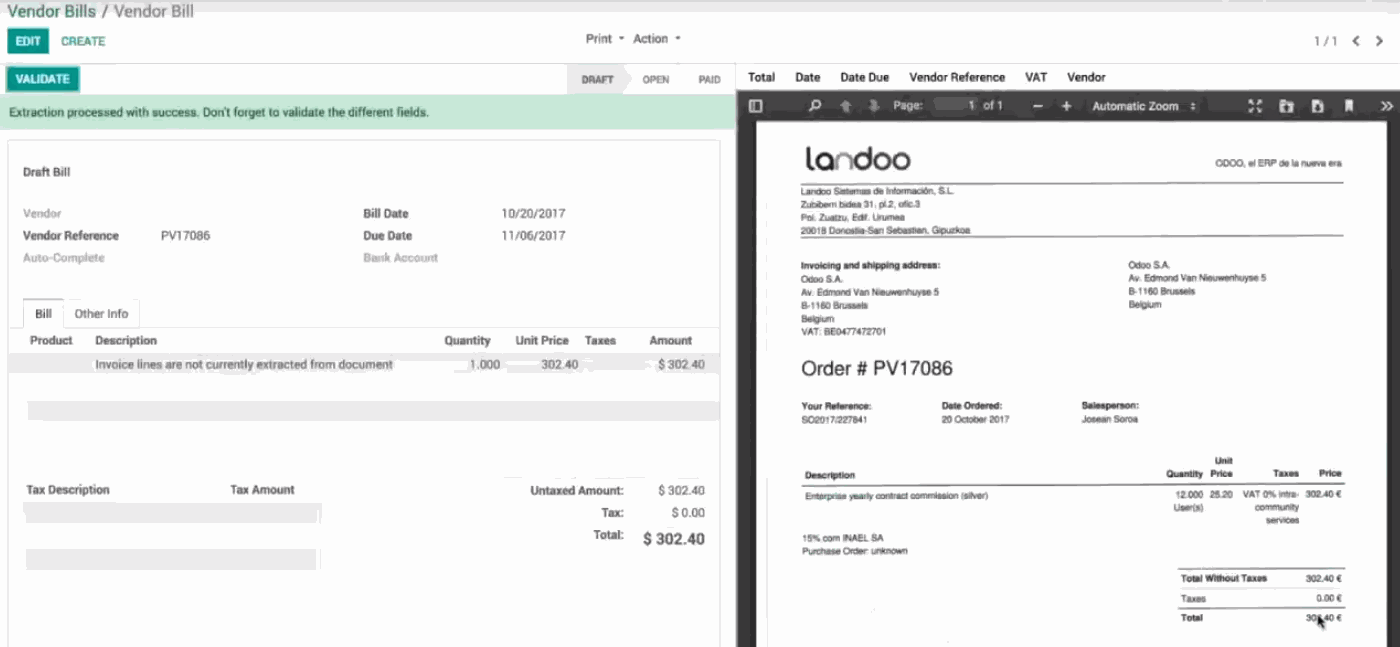Click the PDF page number field
Viewport: 1400px width, 647px height.
956,105
